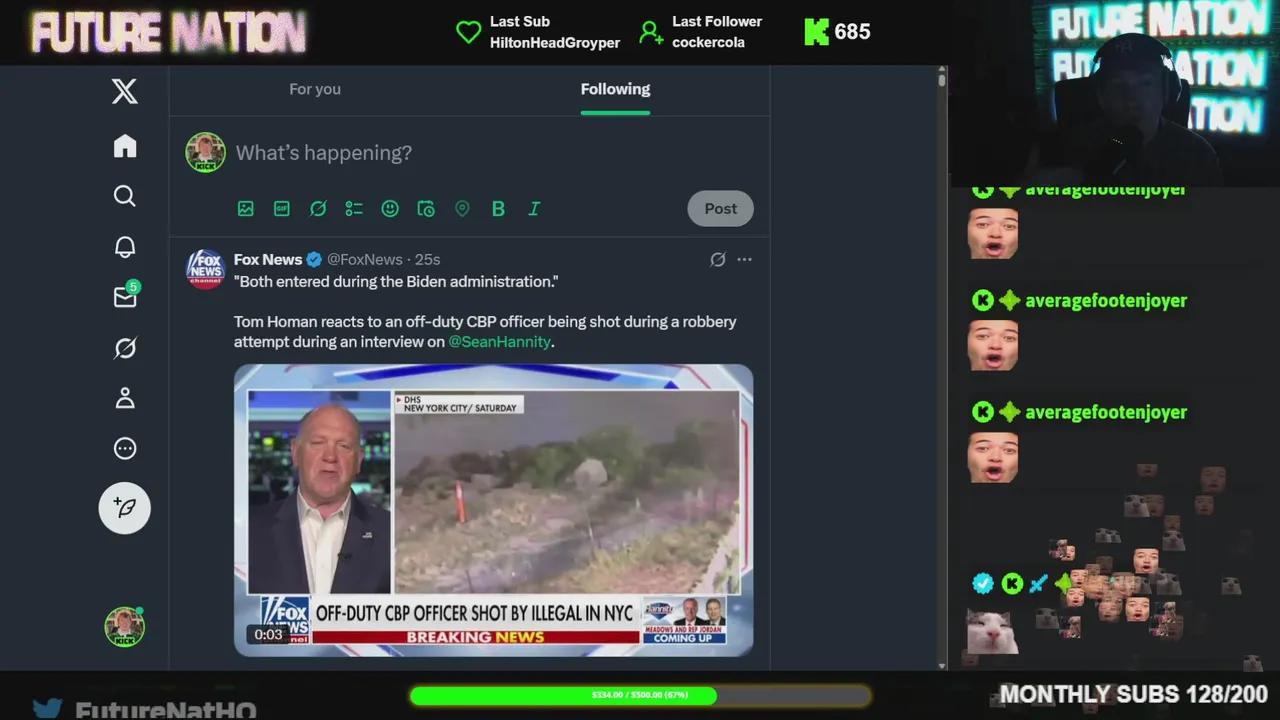Click Grok enhance icon in composer
Image resolution: width=1280 pixels, height=720 pixels.
tap(318, 208)
